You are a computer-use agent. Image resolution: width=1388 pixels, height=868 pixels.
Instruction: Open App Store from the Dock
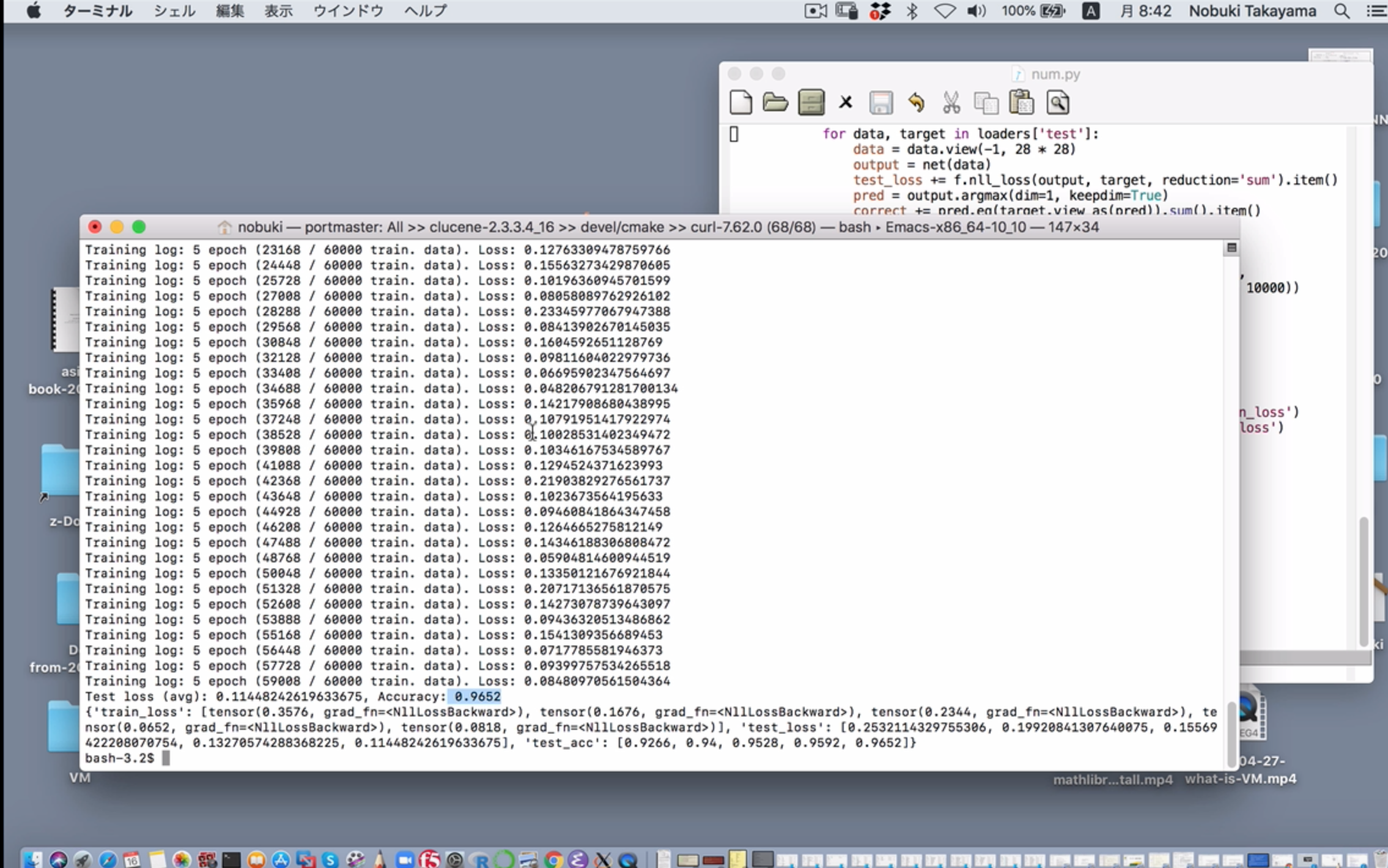[x=281, y=859]
